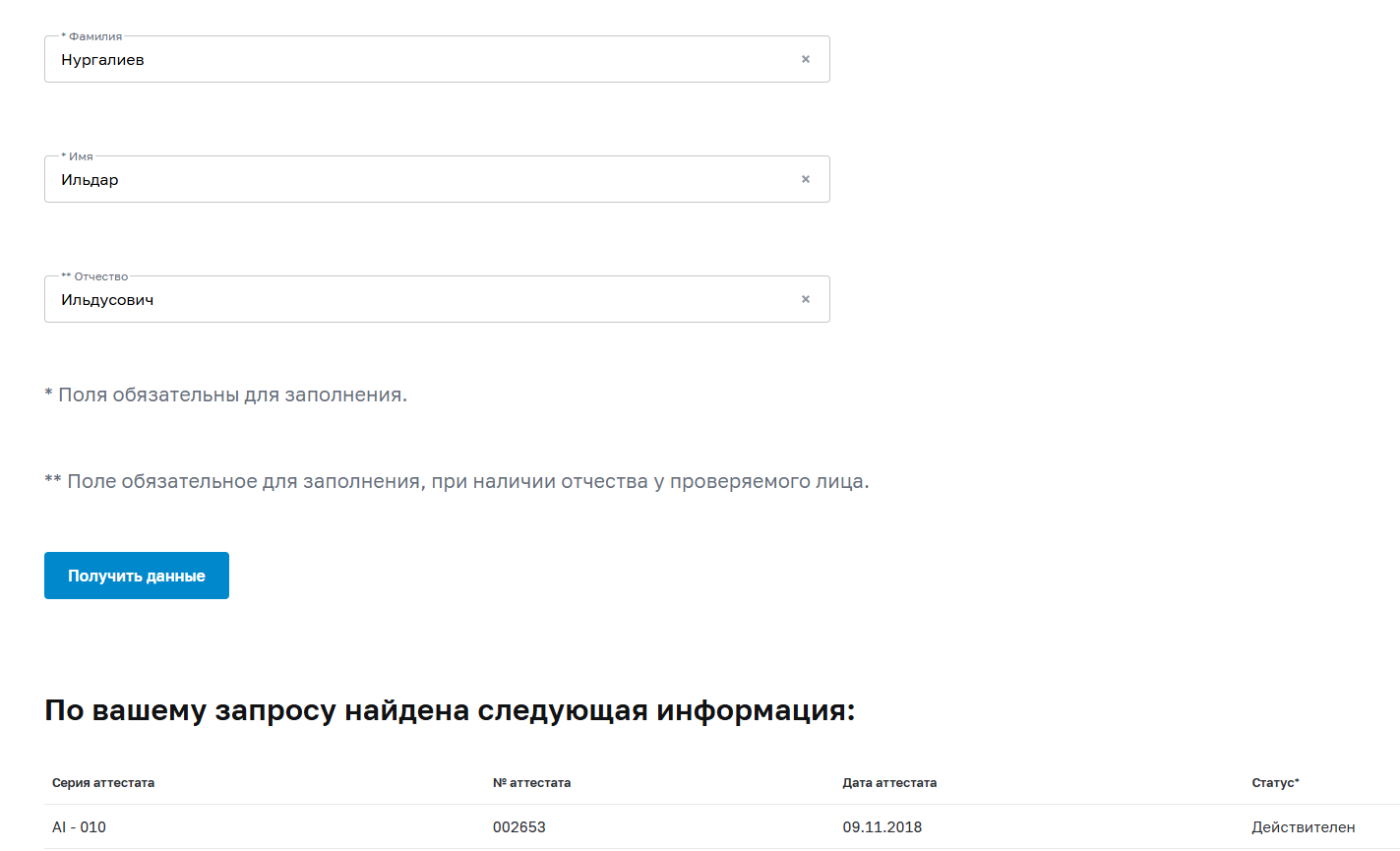This screenshot has width=1400, height=851.
Task: Clear the Имя field with its x icon
Action: pos(806,179)
